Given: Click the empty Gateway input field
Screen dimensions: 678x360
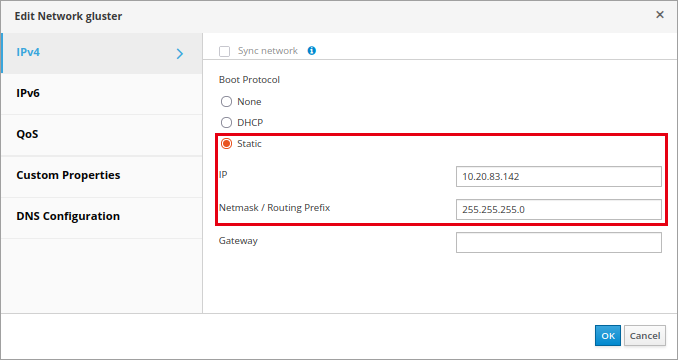Looking at the screenshot, I should 559,242.
